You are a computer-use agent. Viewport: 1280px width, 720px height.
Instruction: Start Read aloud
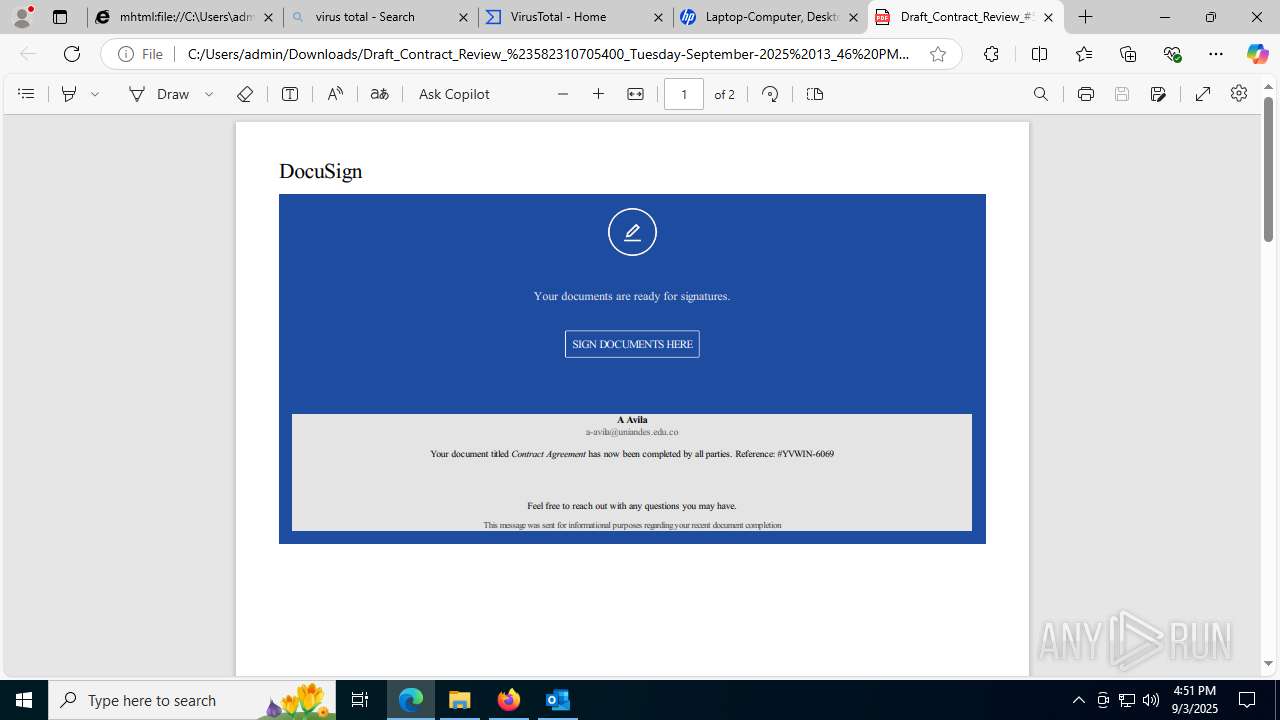click(x=335, y=94)
